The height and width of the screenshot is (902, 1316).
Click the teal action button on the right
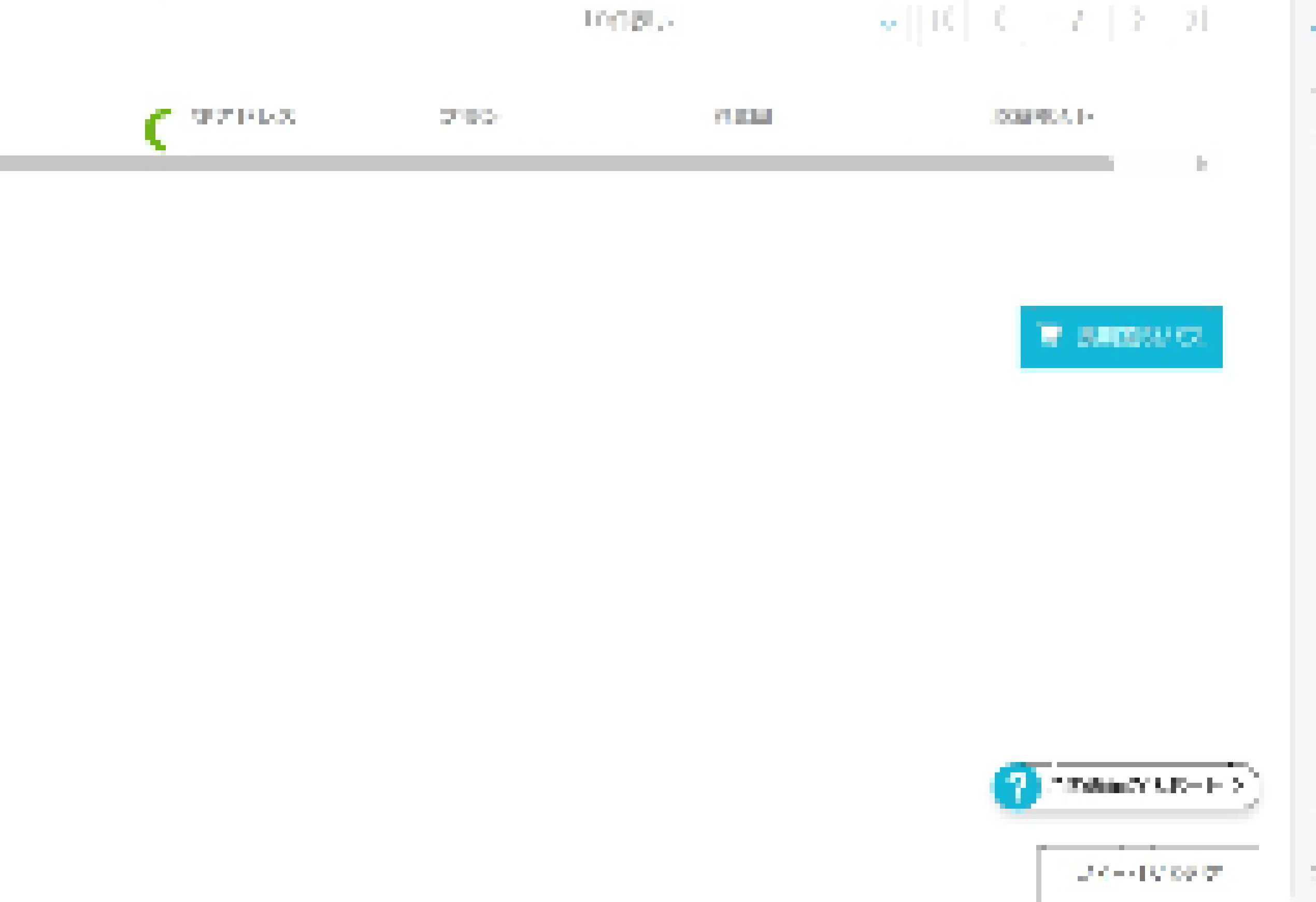point(1121,337)
